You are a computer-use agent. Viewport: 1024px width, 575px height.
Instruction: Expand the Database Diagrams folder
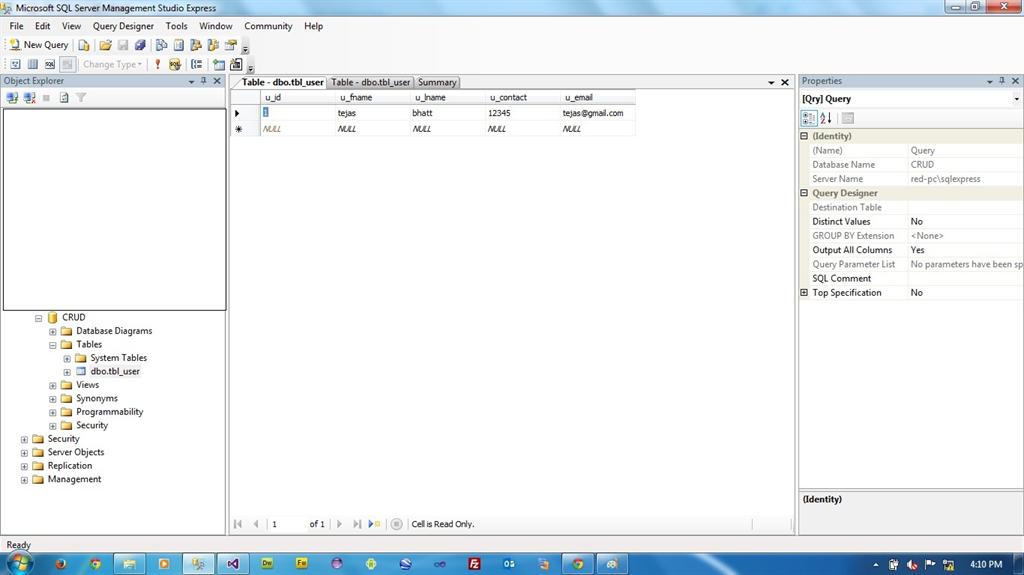(x=53, y=332)
